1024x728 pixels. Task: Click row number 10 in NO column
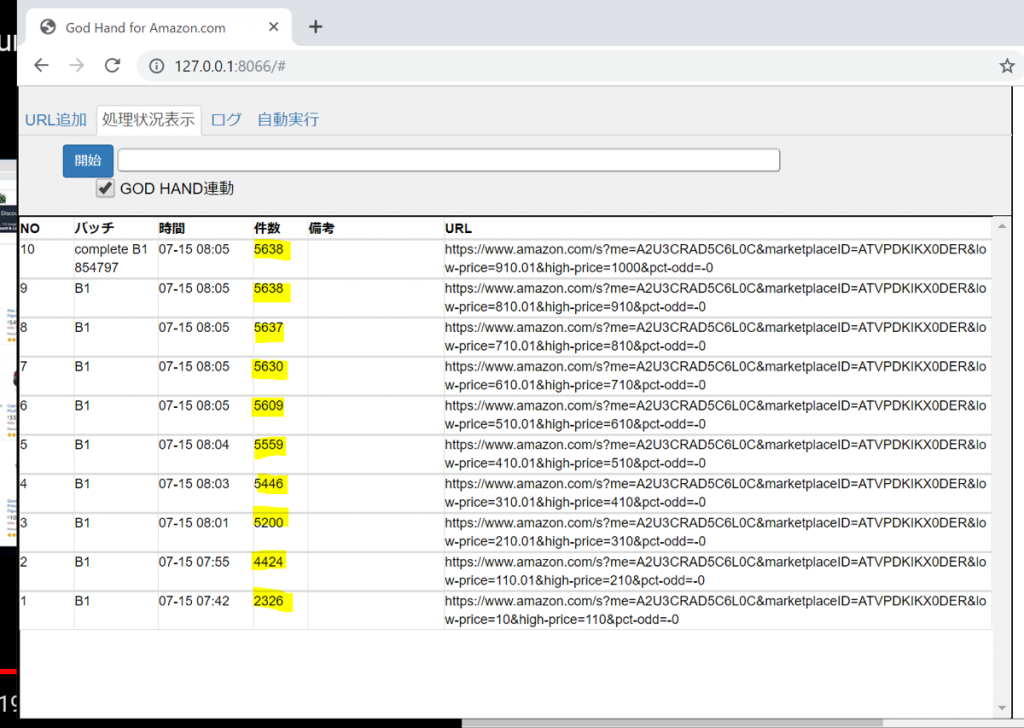(27, 249)
